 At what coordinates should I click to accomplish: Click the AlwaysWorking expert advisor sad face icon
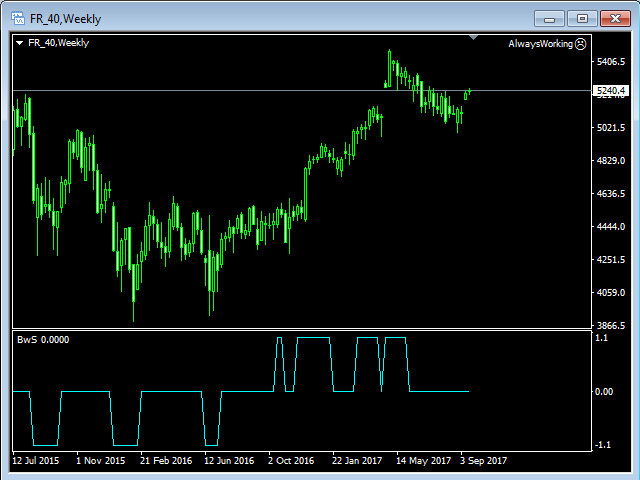click(x=581, y=43)
